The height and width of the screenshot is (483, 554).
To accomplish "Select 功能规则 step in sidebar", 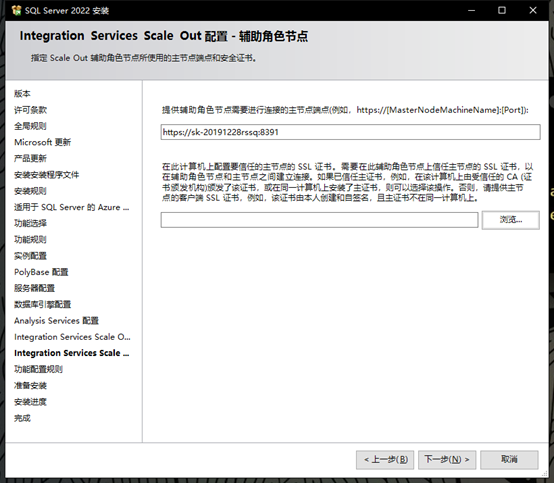I will click(30, 240).
